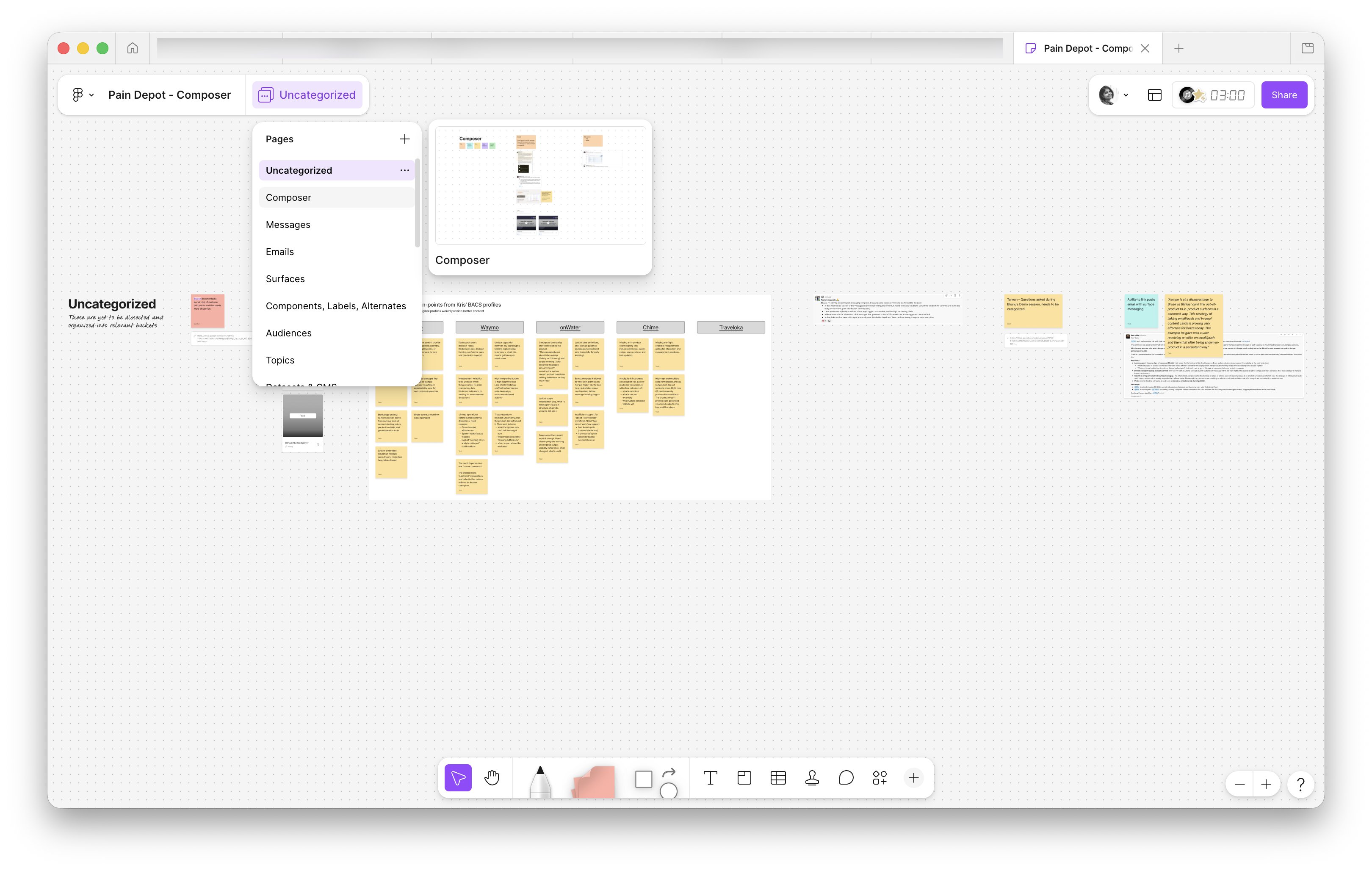Select the teal sticky note on canvas
Image resolution: width=1372 pixels, height=871 pixels.
click(x=1141, y=311)
